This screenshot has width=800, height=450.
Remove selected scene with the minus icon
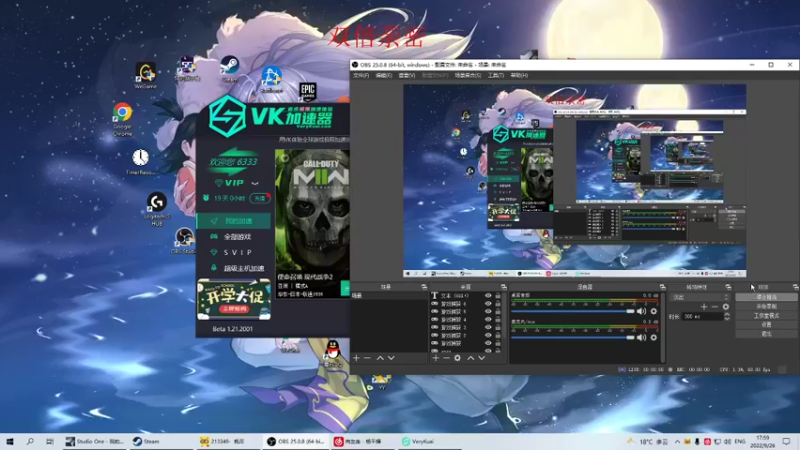(367, 358)
